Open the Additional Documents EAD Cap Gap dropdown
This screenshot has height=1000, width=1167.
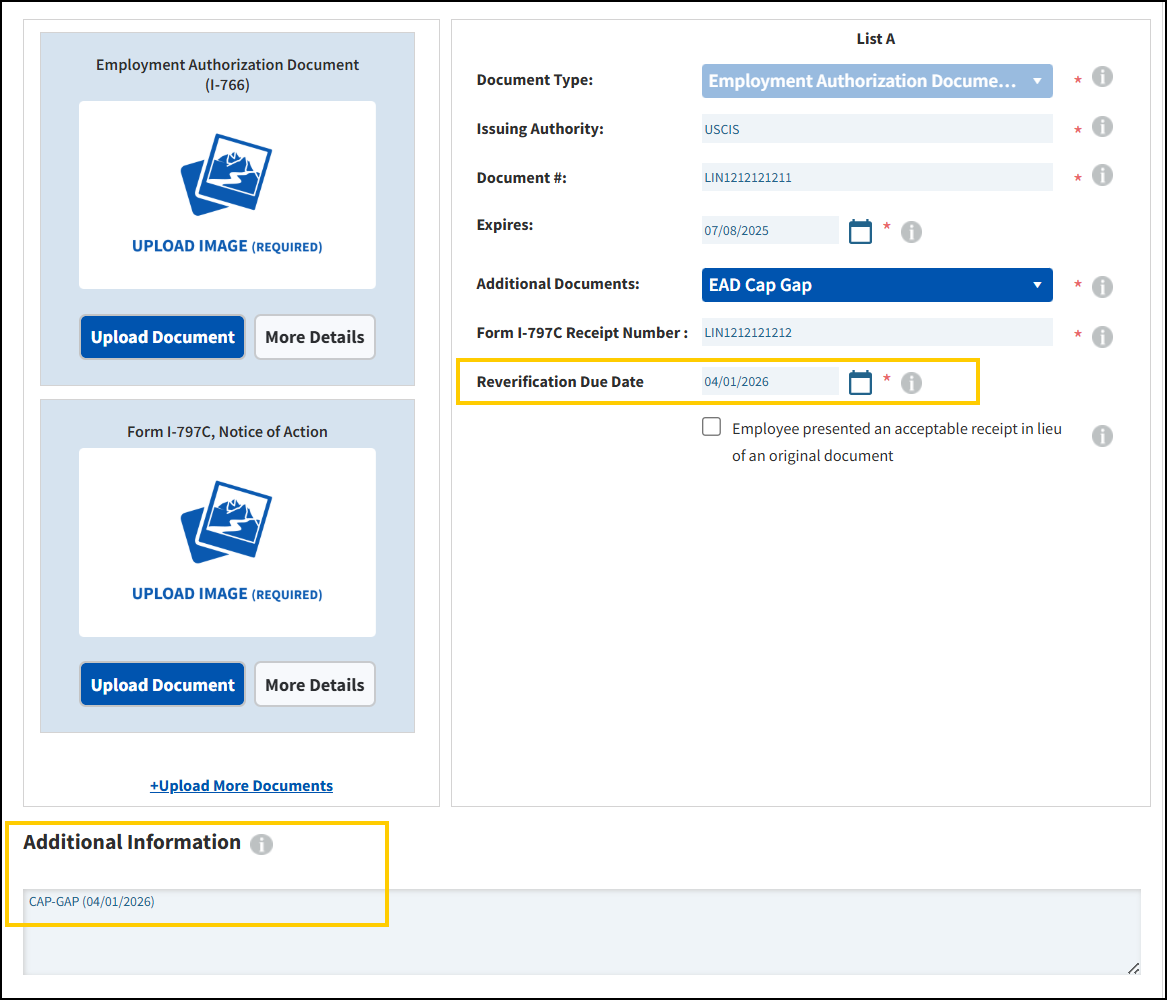pyautogui.click(x=876, y=285)
